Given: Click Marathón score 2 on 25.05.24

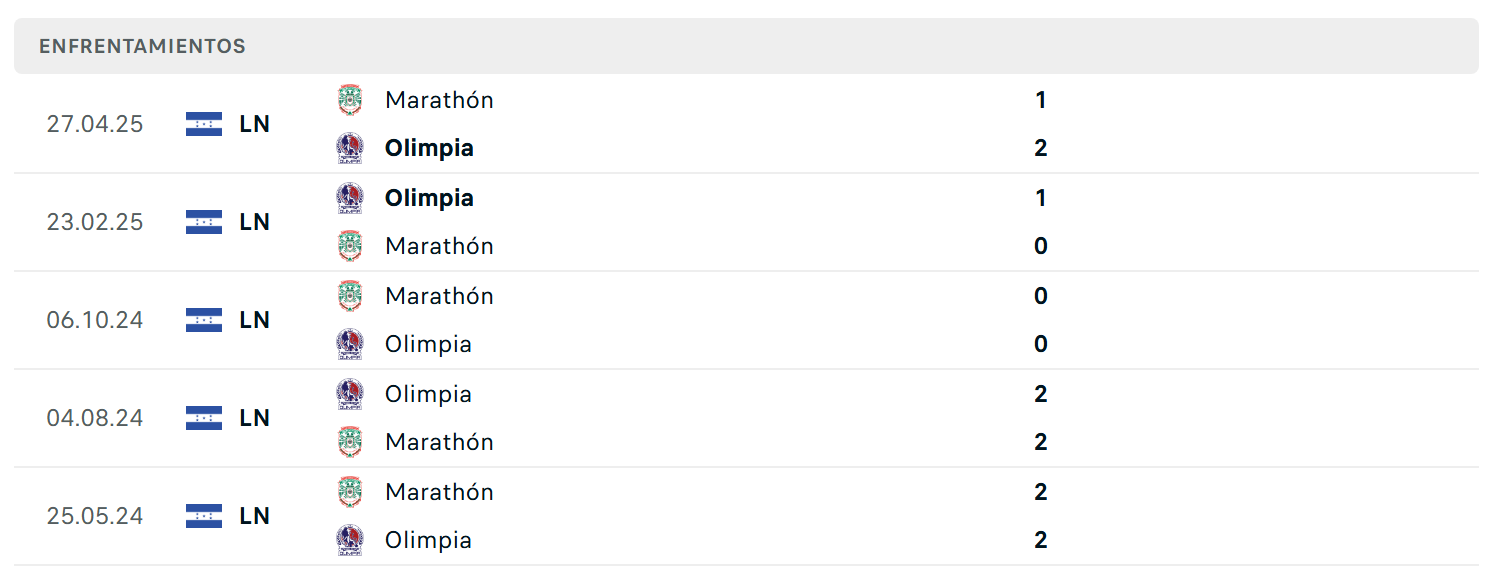Looking at the screenshot, I should point(1041,492).
